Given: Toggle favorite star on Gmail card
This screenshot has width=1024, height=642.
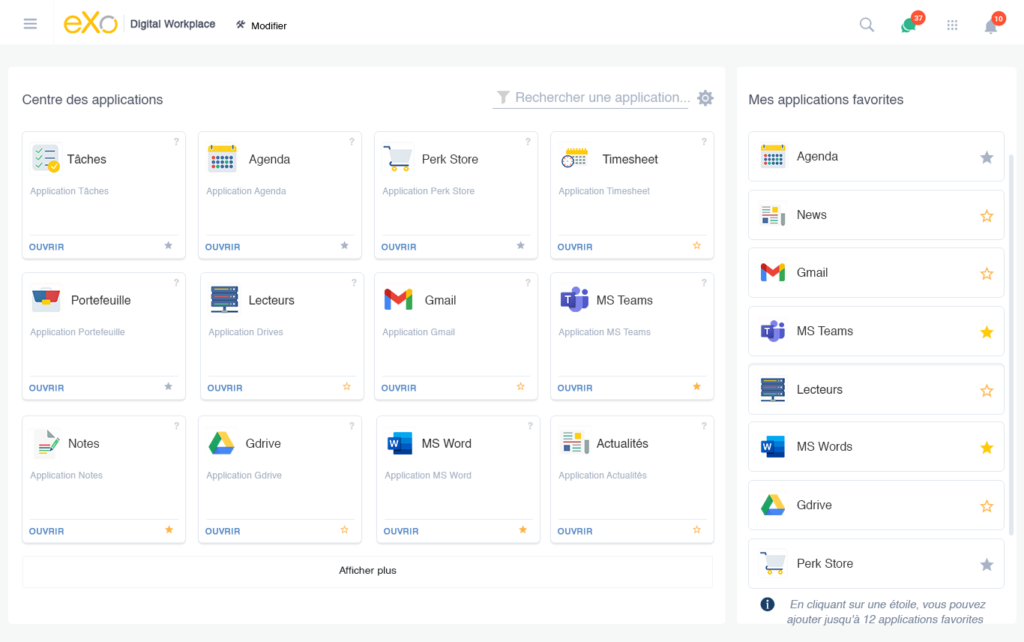Looking at the screenshot, I should [520, 387].
